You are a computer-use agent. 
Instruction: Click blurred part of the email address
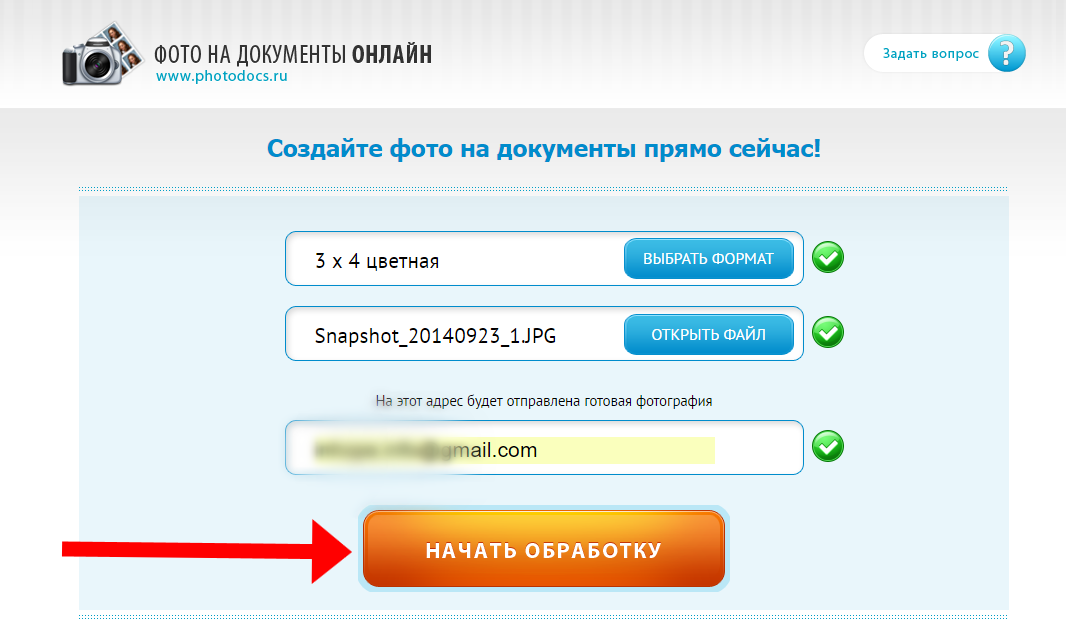point(381,450)
